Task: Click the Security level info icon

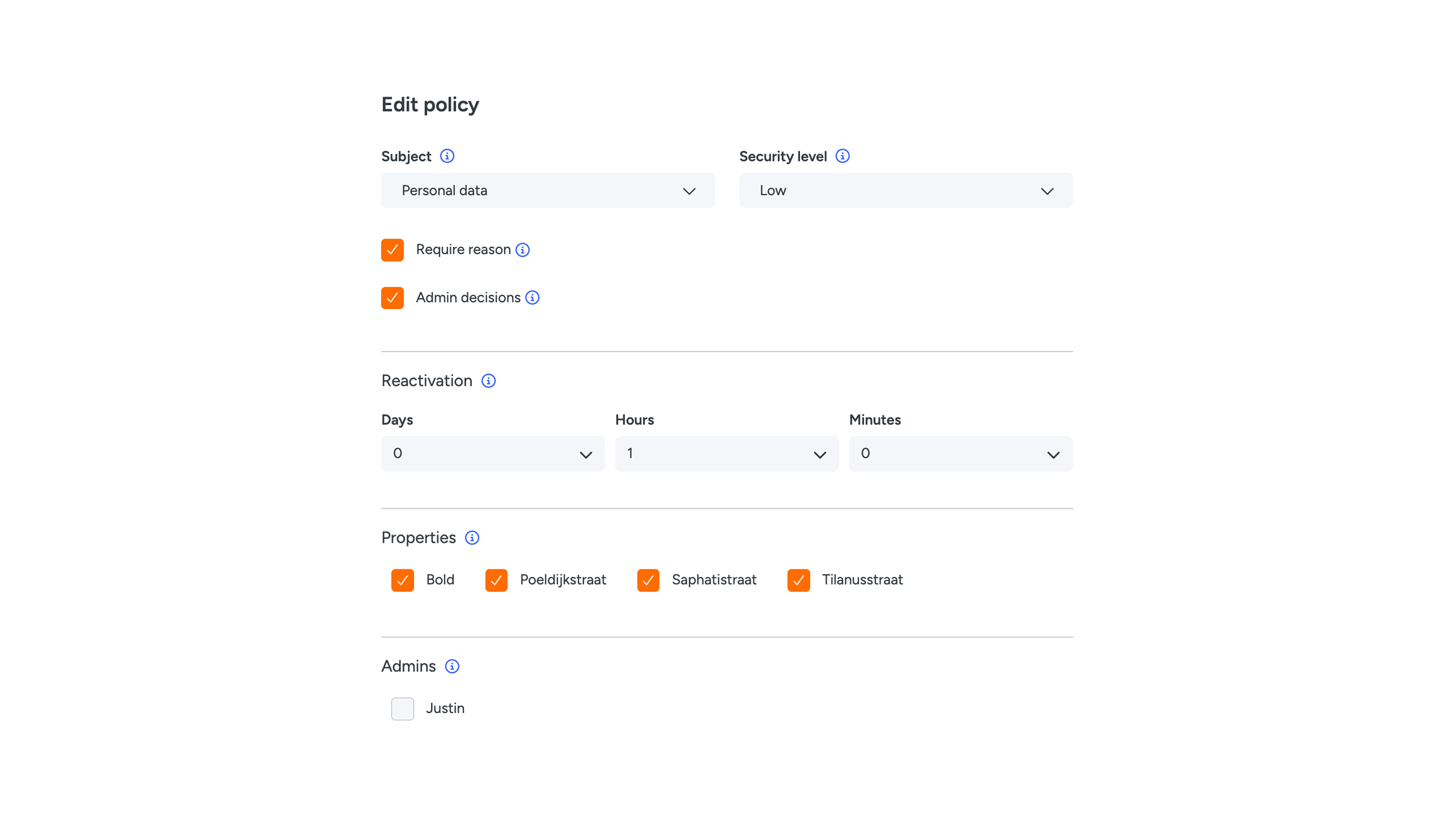Action: coord(842,156)
